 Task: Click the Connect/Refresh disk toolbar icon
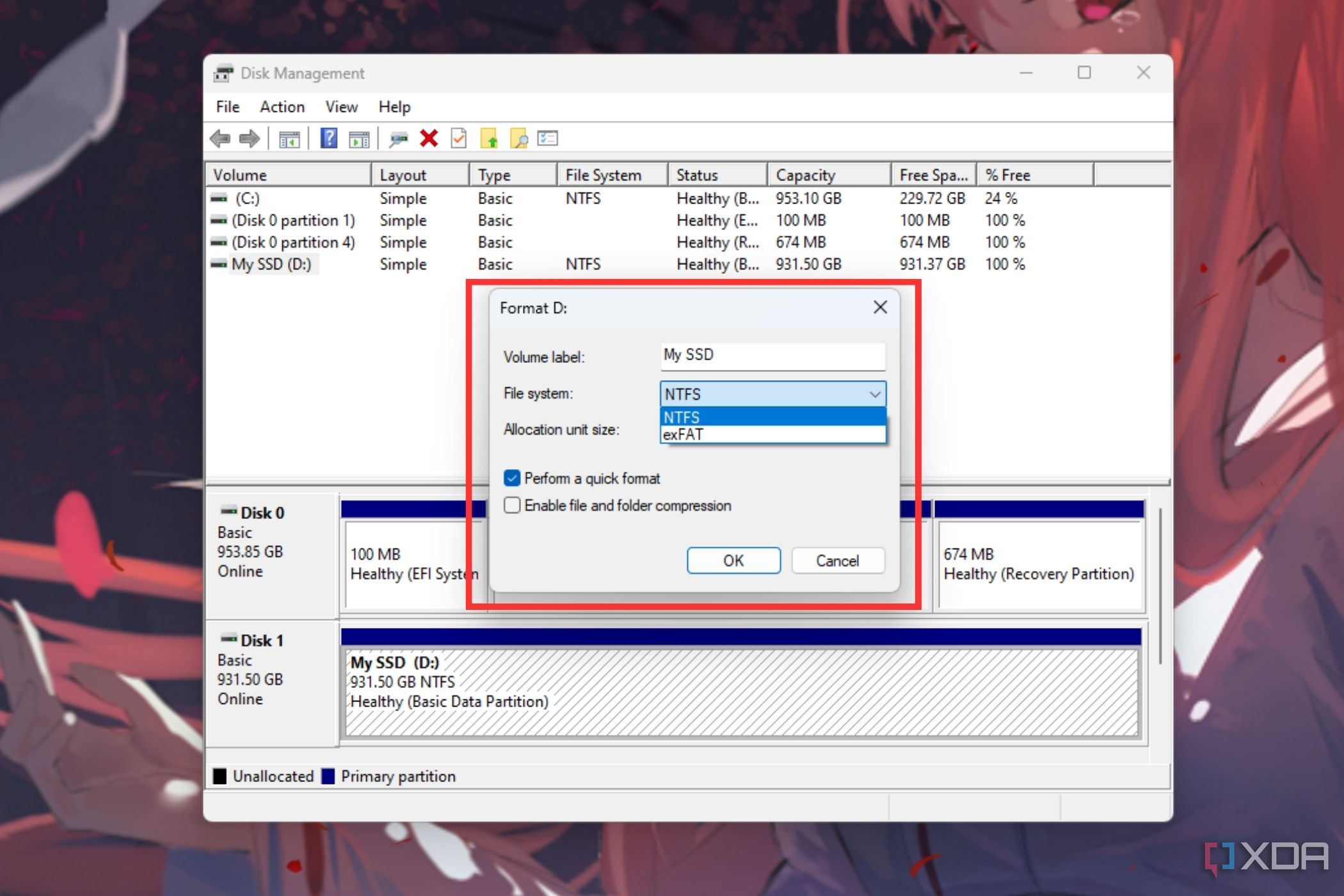(398, 139)
